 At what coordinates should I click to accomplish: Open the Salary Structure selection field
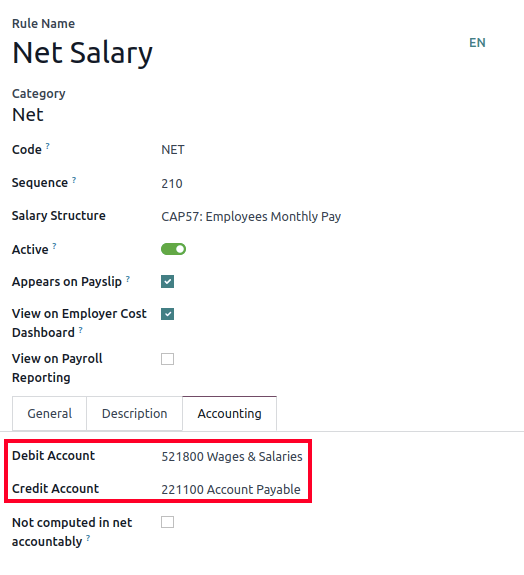251,216
